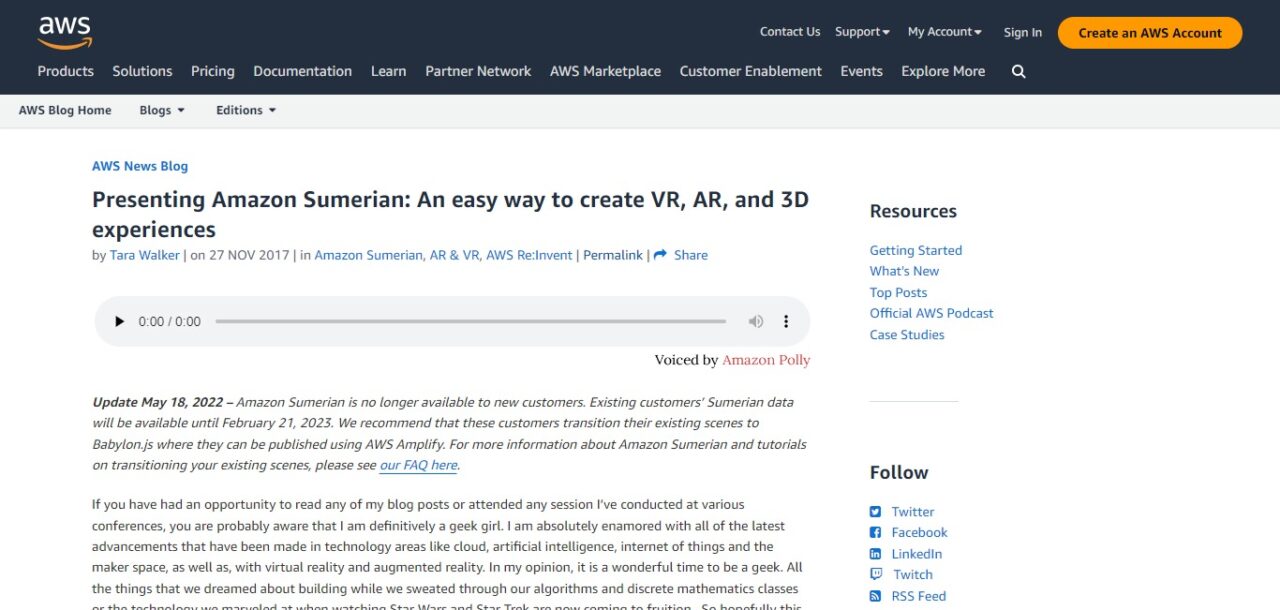Go to AWS Blog Home
Viewport: 1280px width, 610px height.
click(65, 110)
